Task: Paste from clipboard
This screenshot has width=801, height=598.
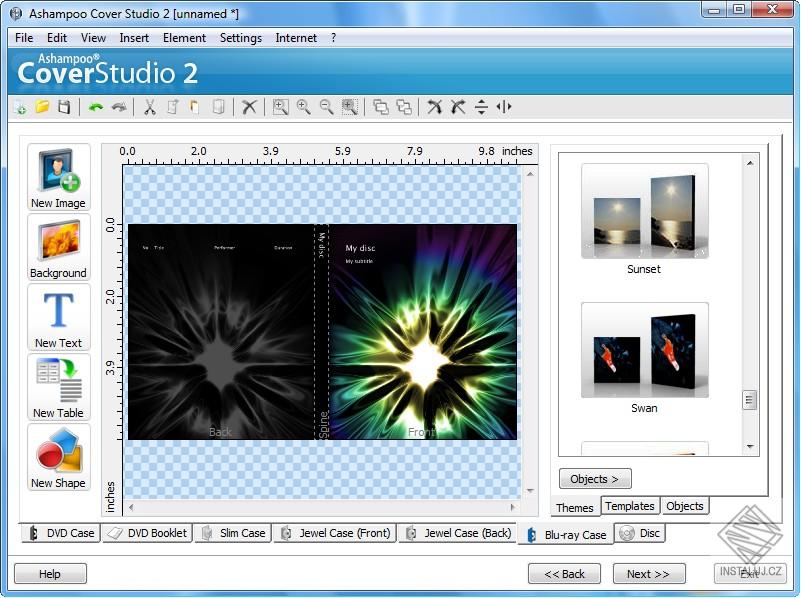Action: (192, 107)
